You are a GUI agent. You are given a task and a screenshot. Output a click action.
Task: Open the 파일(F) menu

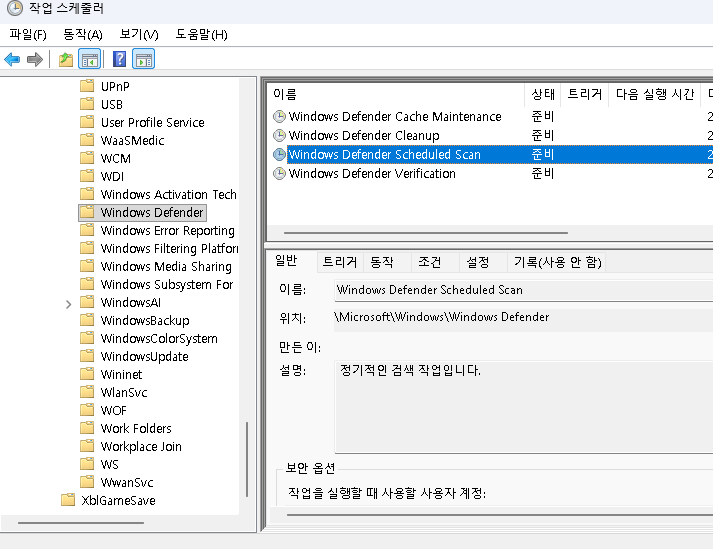(28, 34)
